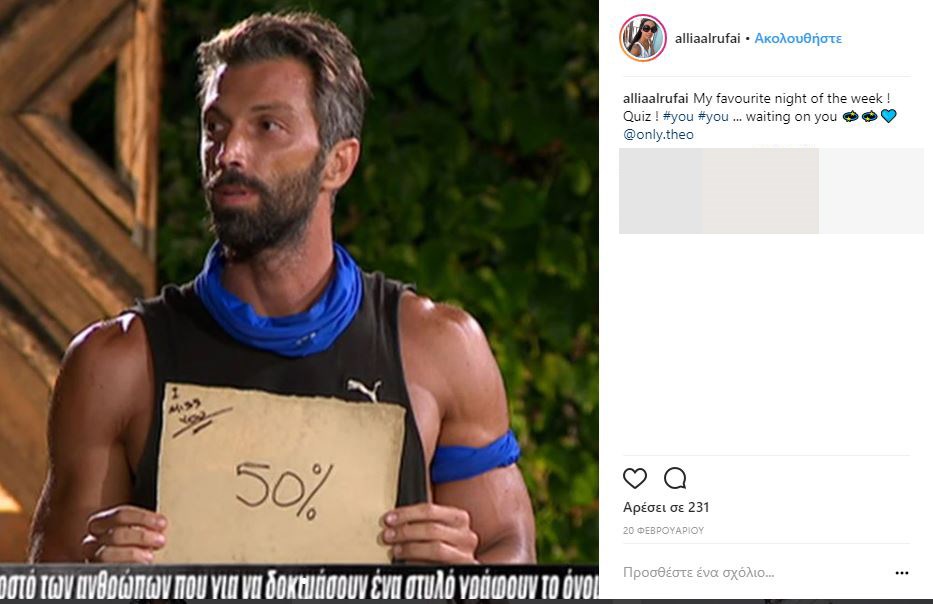Open the caption's bold alliaalrufai username
This screenshot has width=933, height=604.
(x=655, y=98)
